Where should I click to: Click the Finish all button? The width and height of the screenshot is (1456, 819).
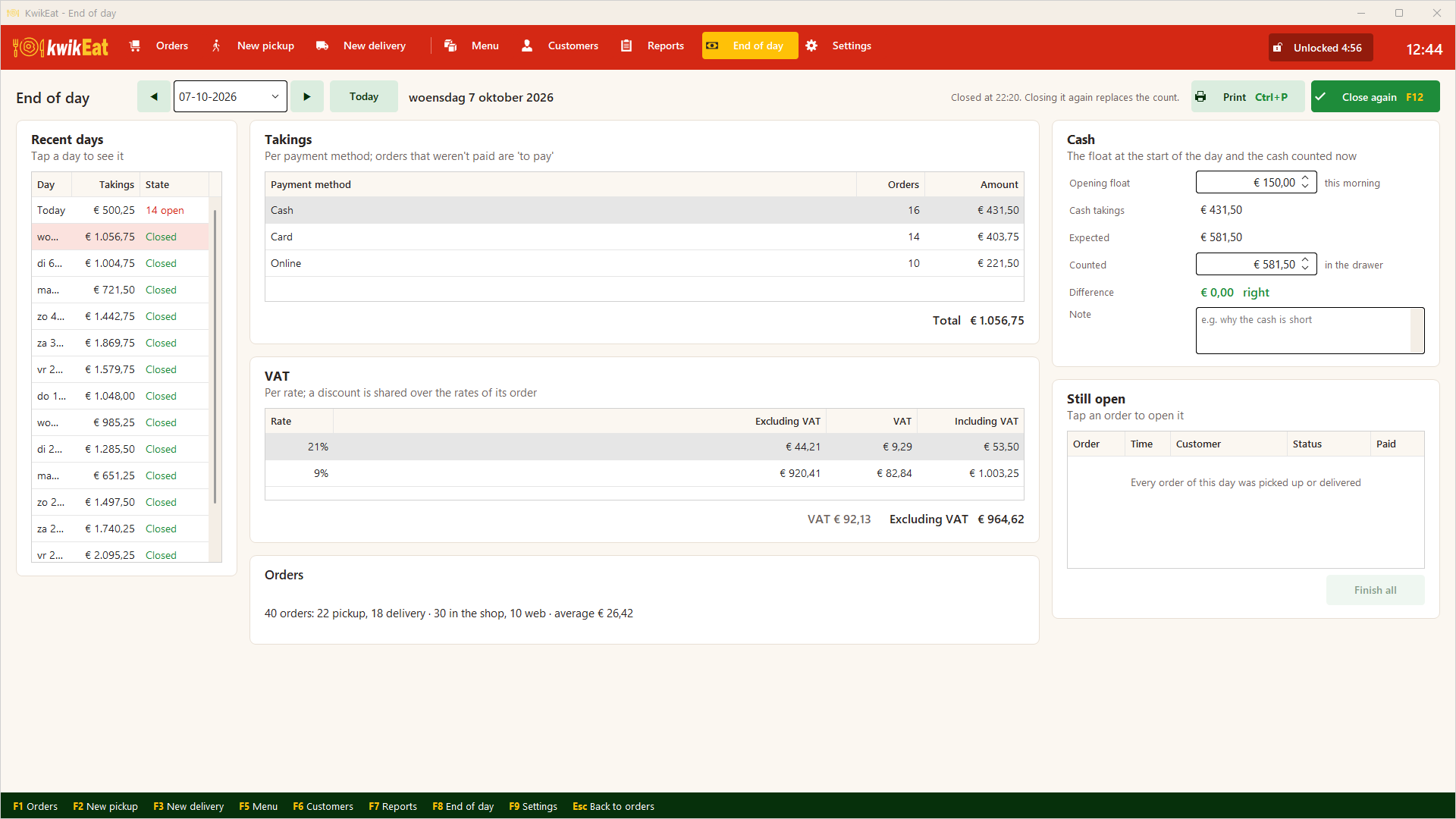point(1375,590)
